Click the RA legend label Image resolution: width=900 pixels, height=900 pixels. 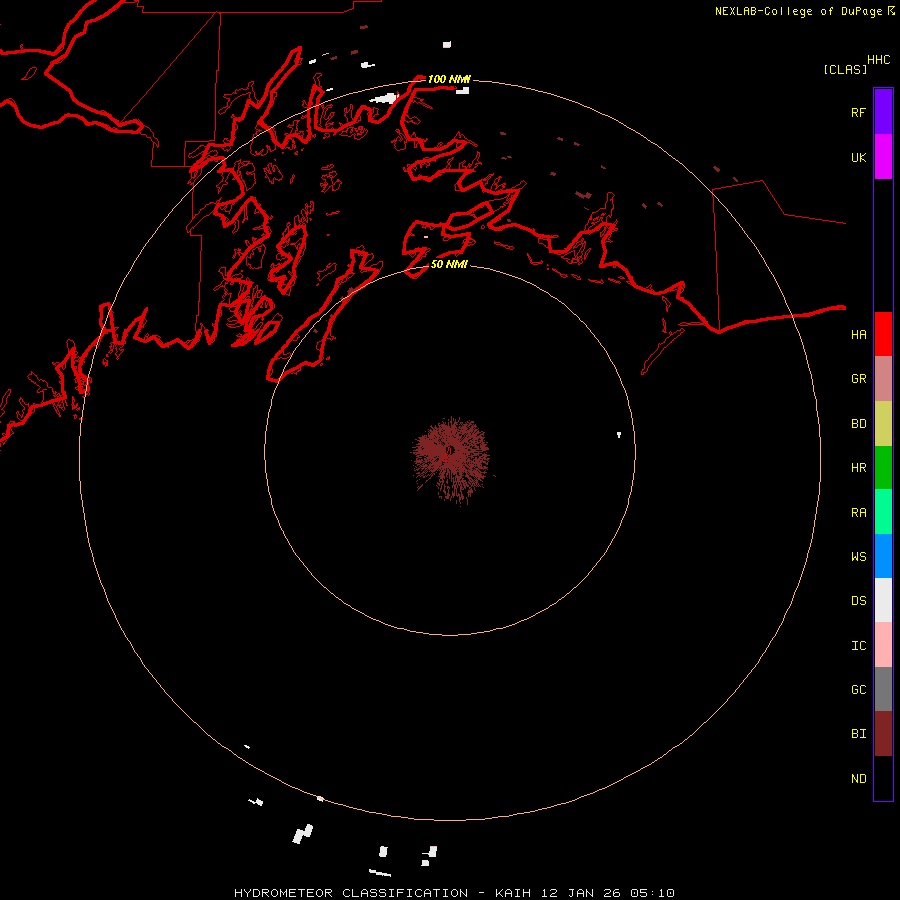(858, 512)
